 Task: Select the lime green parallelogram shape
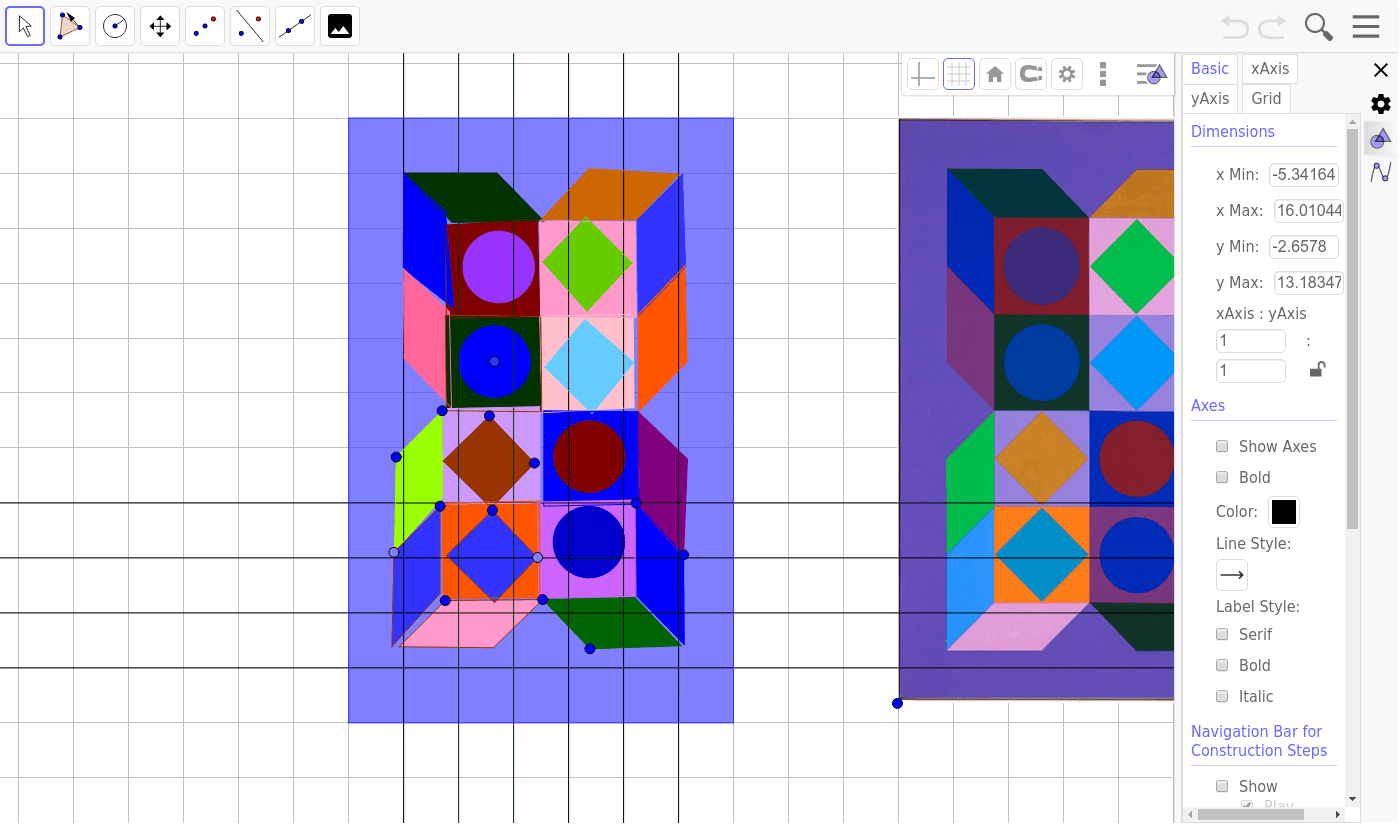click(x=419, y=479)
